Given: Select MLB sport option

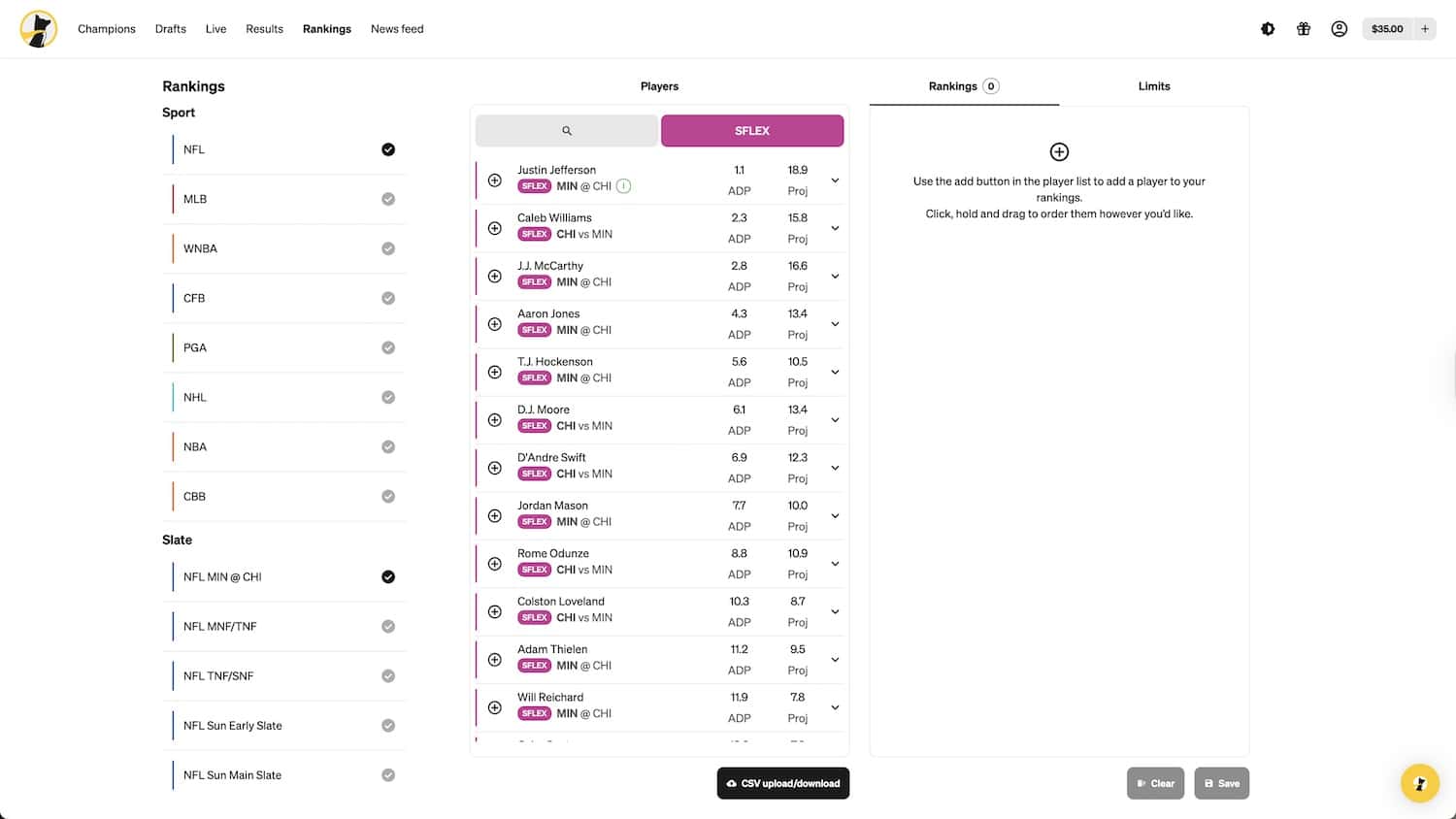Looking at the screenshot, I should coord(283,199).
